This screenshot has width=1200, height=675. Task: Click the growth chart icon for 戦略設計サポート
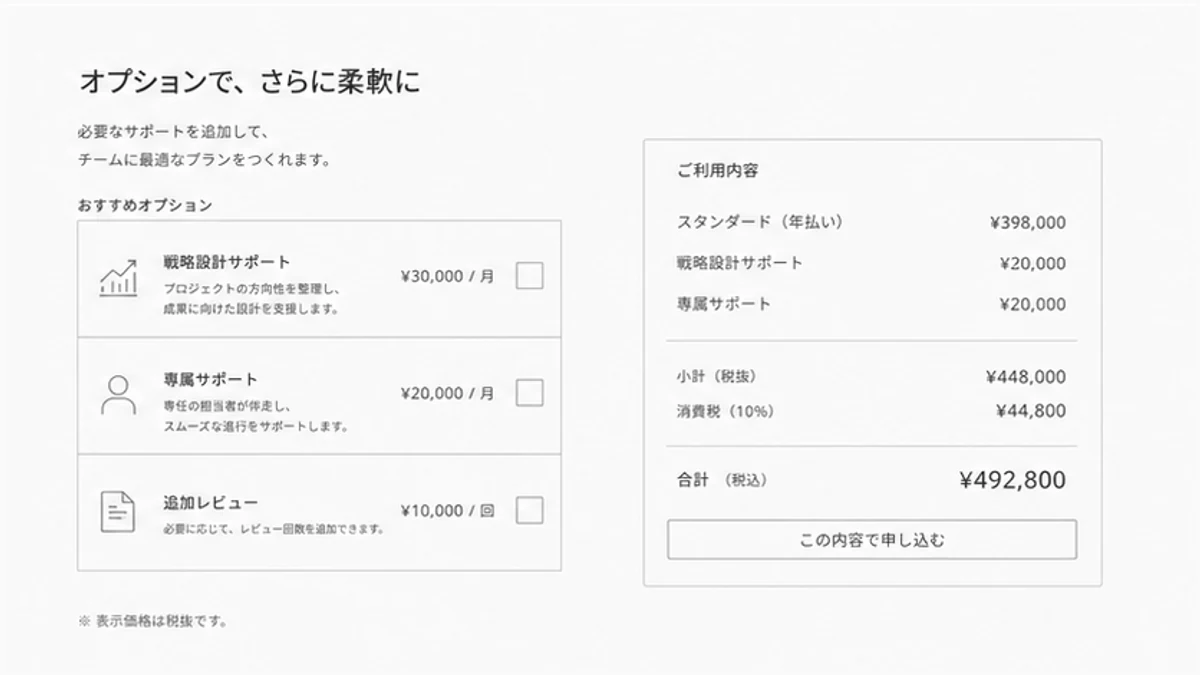pyautogui.click(x=118, y=278)
